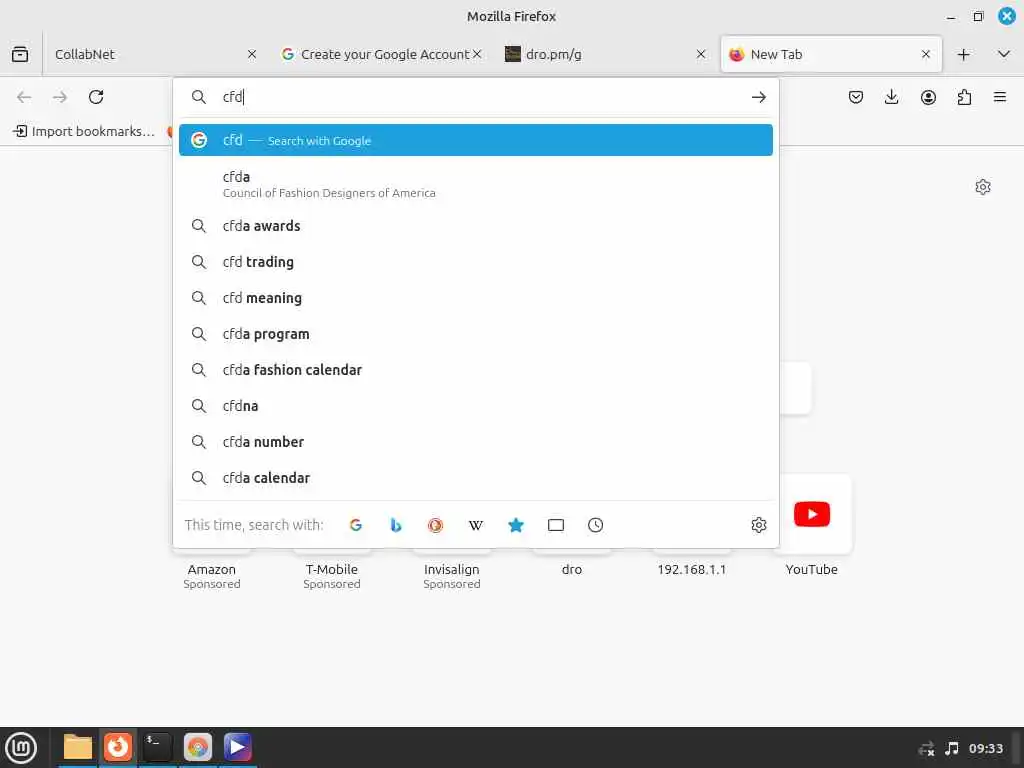
Task: Search this time with Bing icon
Action: pos(396,525)
